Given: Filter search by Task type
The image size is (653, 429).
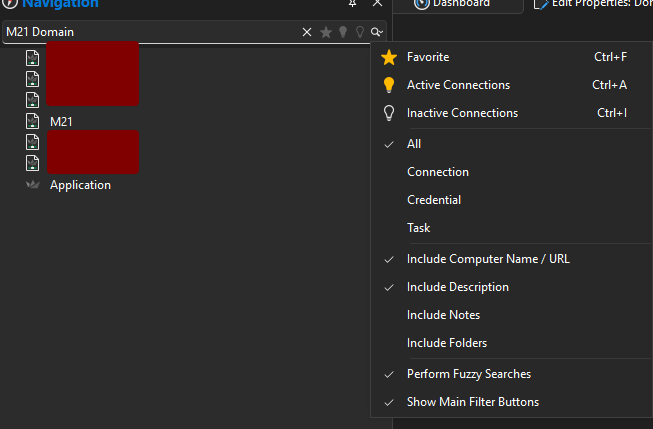Looking at the screenshot, I should pyautogui.click(x=418, y=228).
